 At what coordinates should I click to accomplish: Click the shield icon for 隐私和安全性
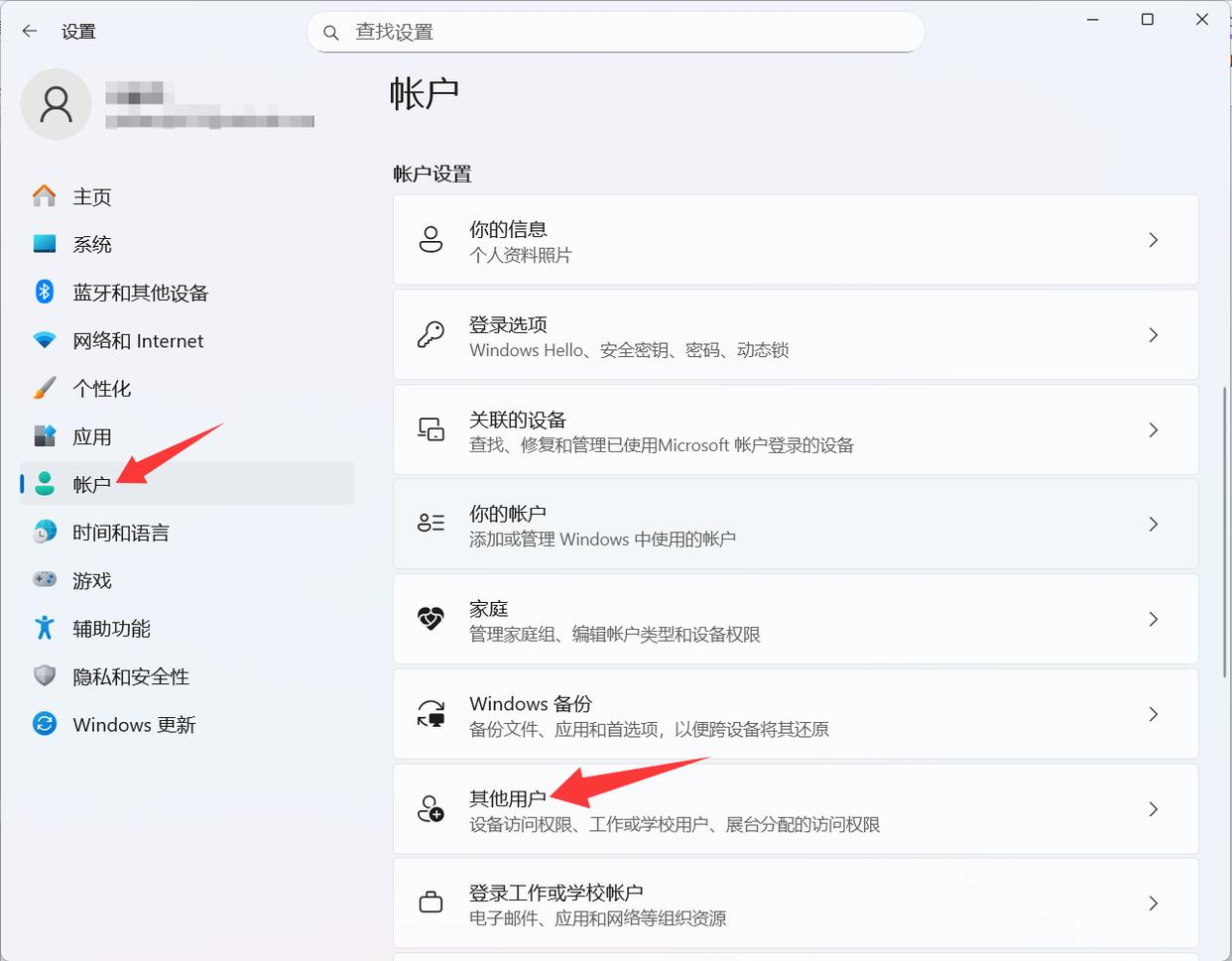45,675
